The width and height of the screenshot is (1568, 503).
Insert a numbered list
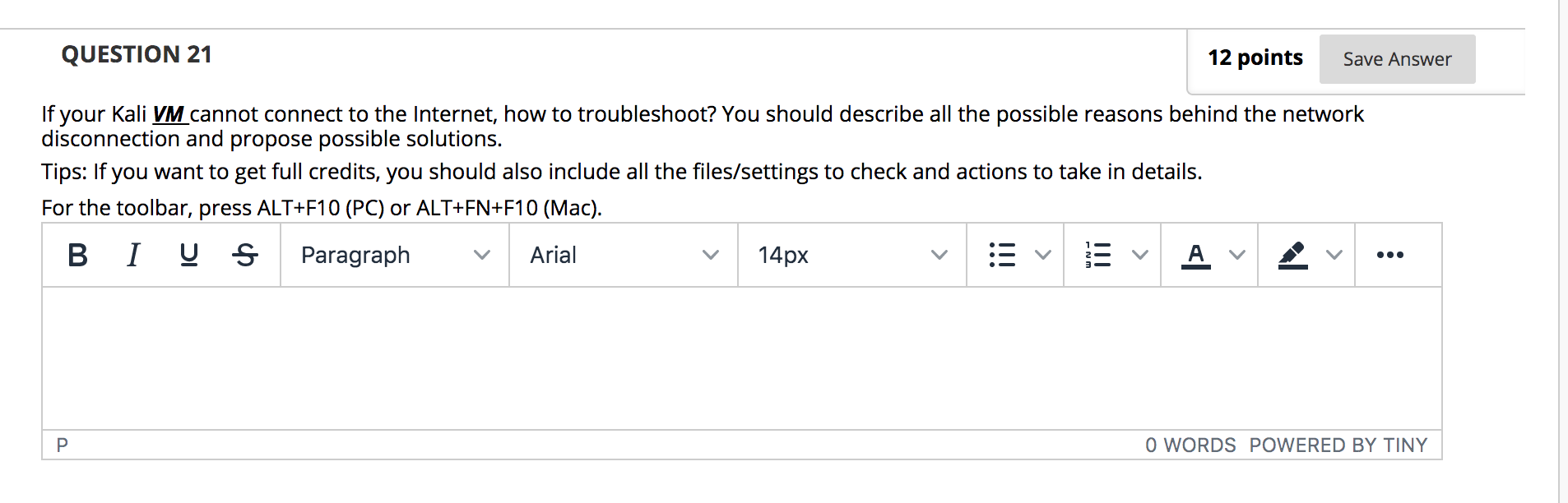click(x=1098, y=255)
